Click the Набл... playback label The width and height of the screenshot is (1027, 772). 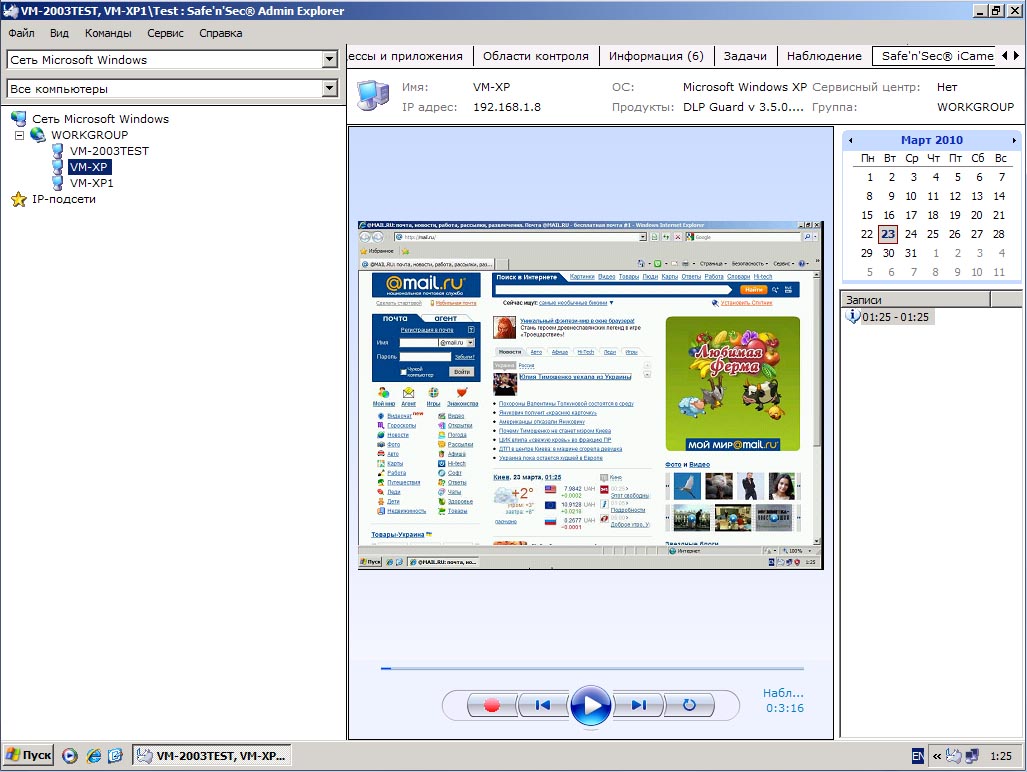click(783, 693)
